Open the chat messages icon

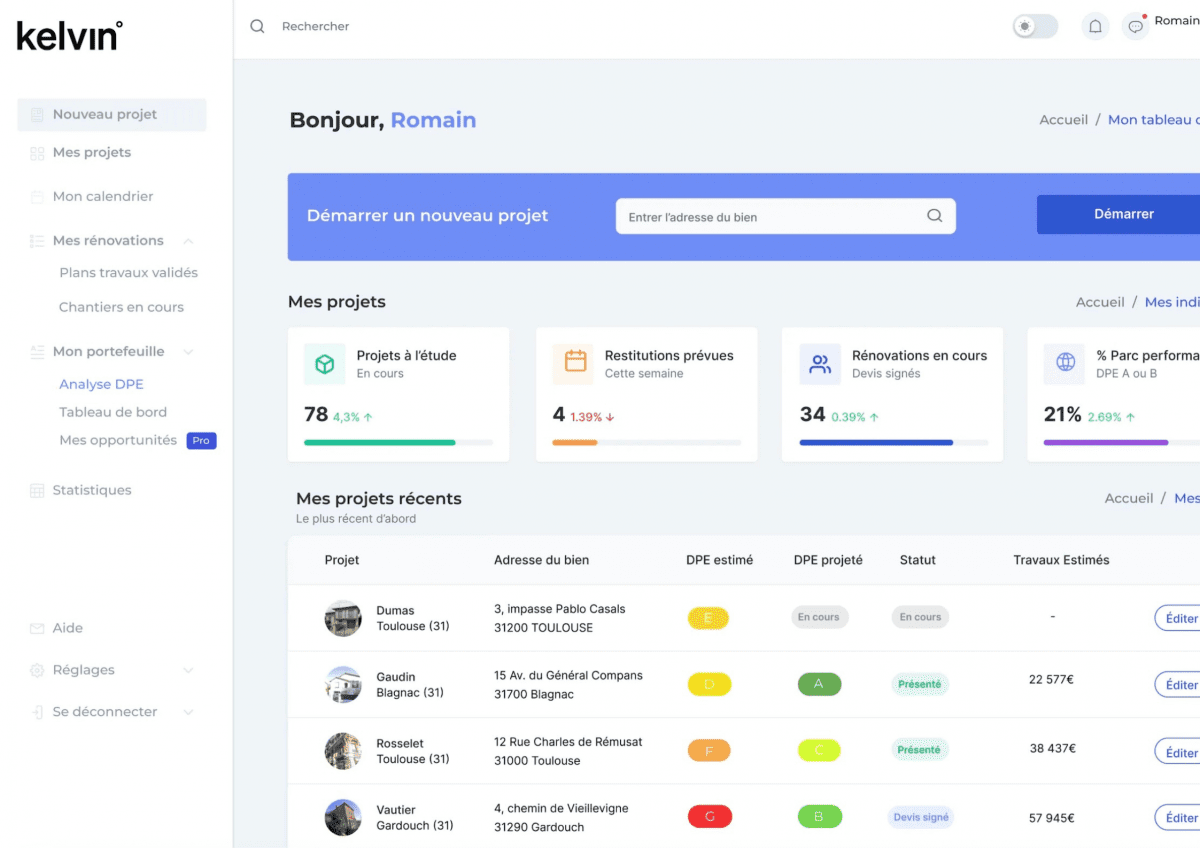(1135, 27)
